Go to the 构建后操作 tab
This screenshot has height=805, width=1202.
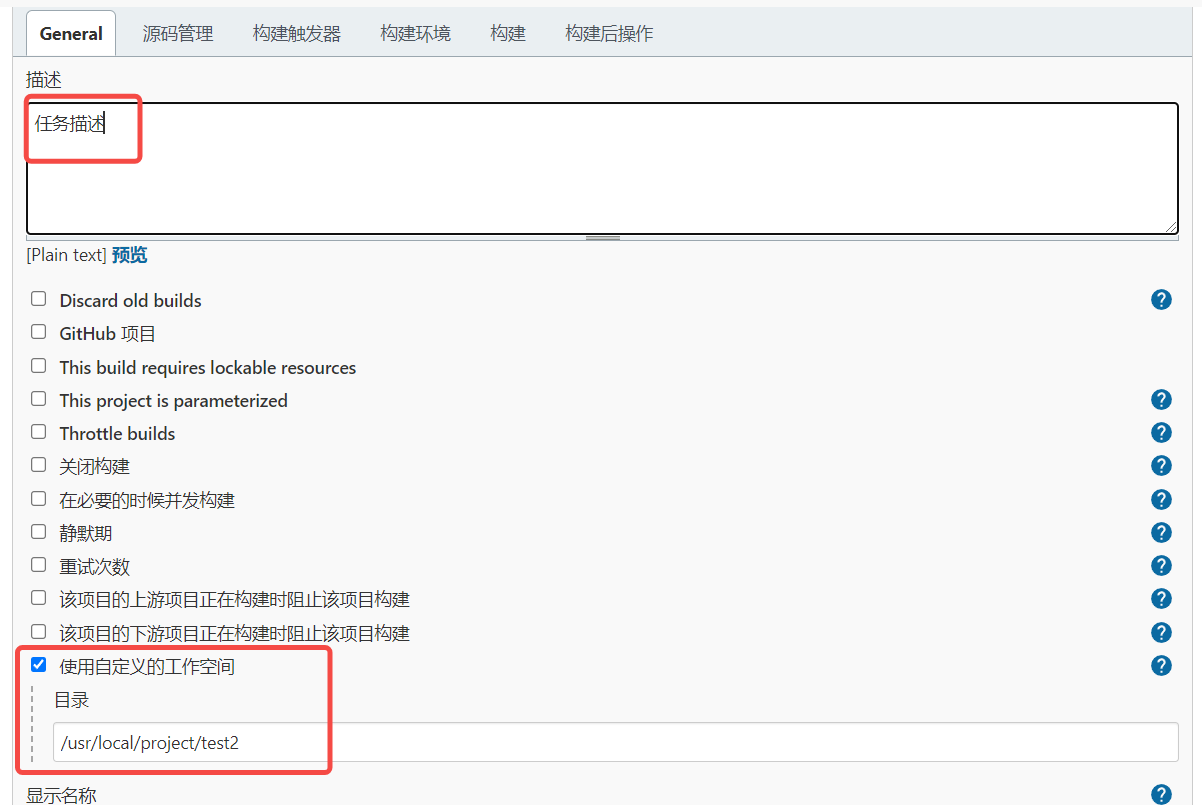[x=609, y=34]
